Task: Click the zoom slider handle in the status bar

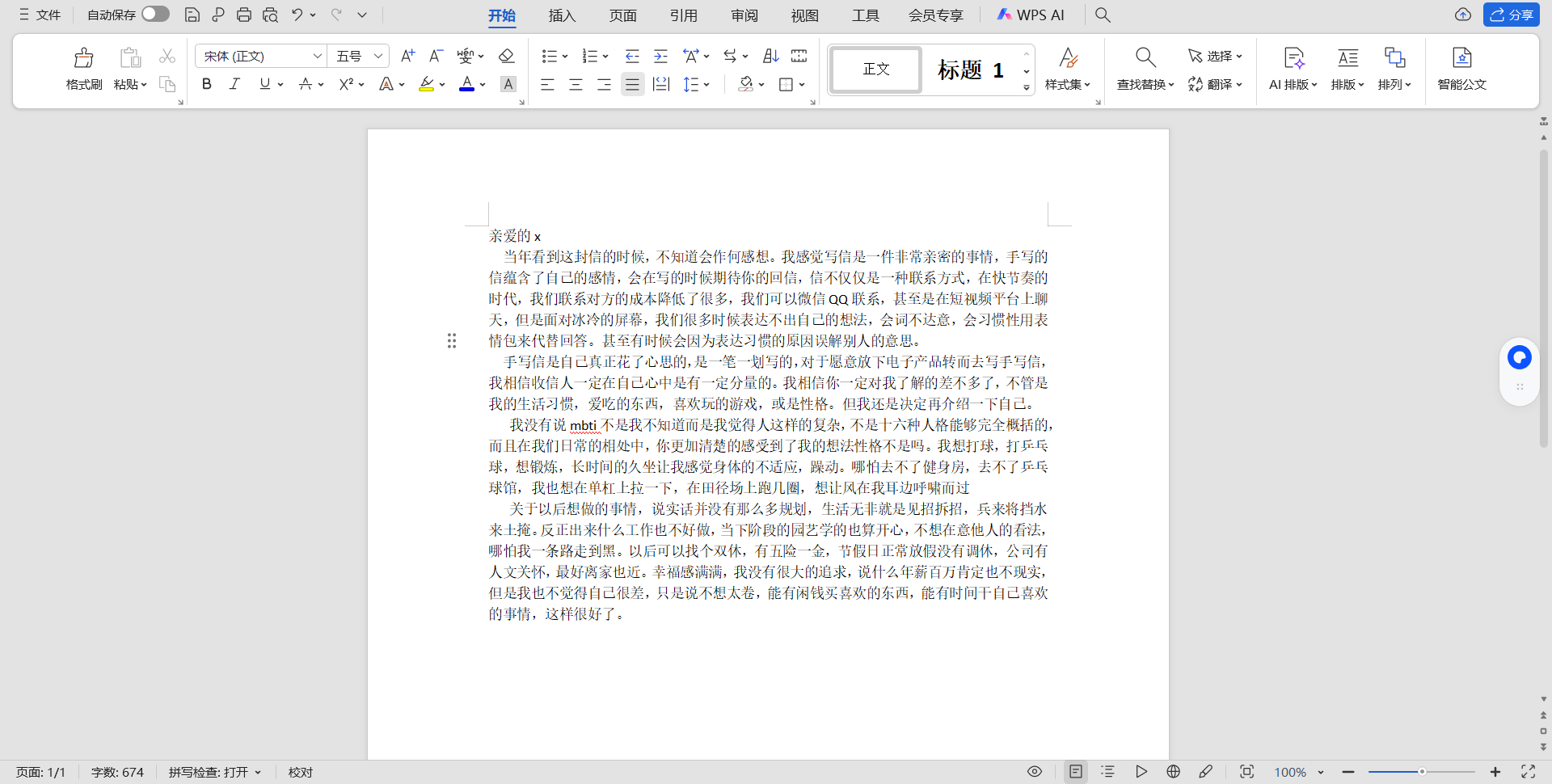Action: click(x=1422, y=772)
